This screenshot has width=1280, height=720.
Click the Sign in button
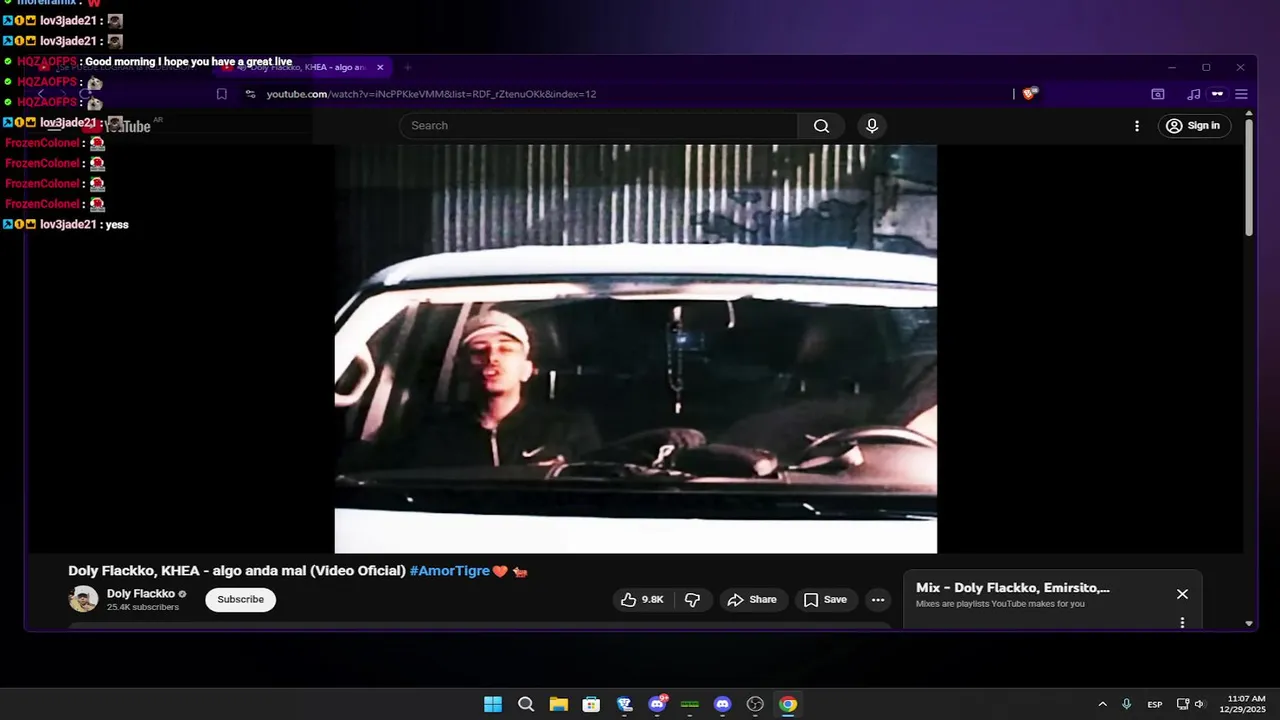(x=1194, y=126)
